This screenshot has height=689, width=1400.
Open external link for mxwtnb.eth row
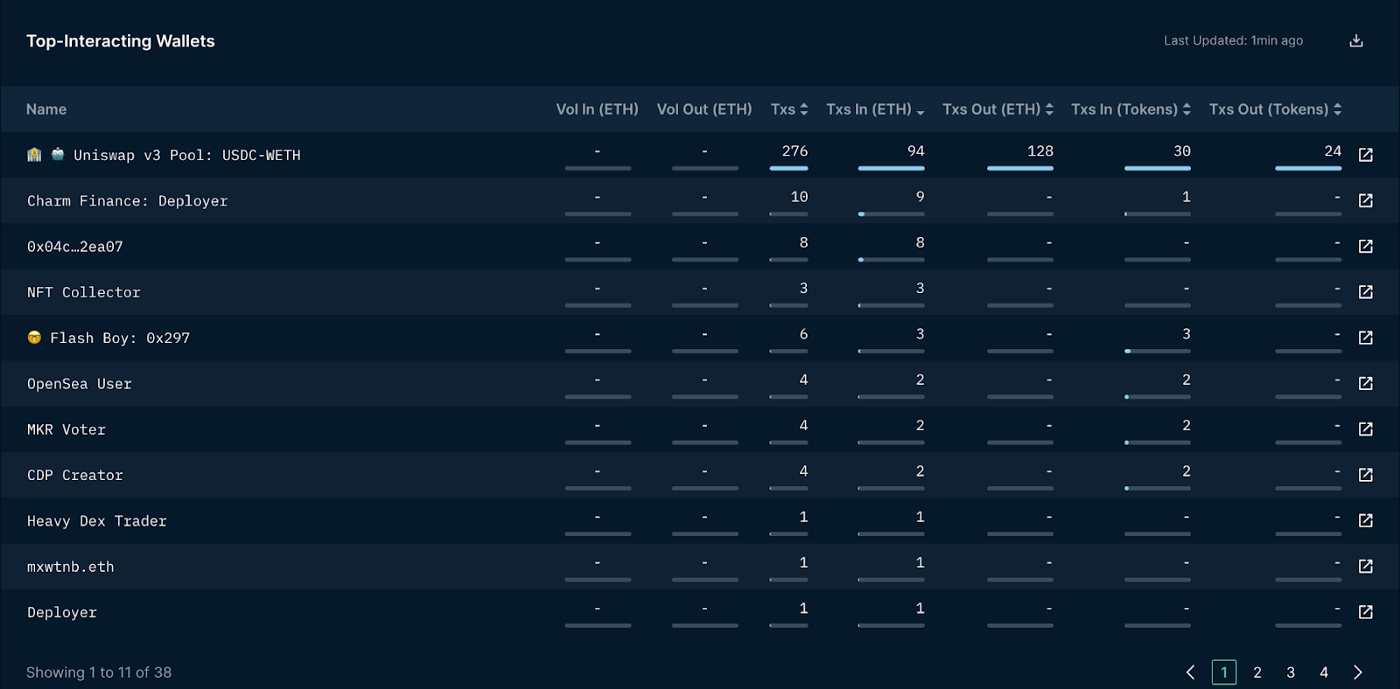tap(1365, 567)
